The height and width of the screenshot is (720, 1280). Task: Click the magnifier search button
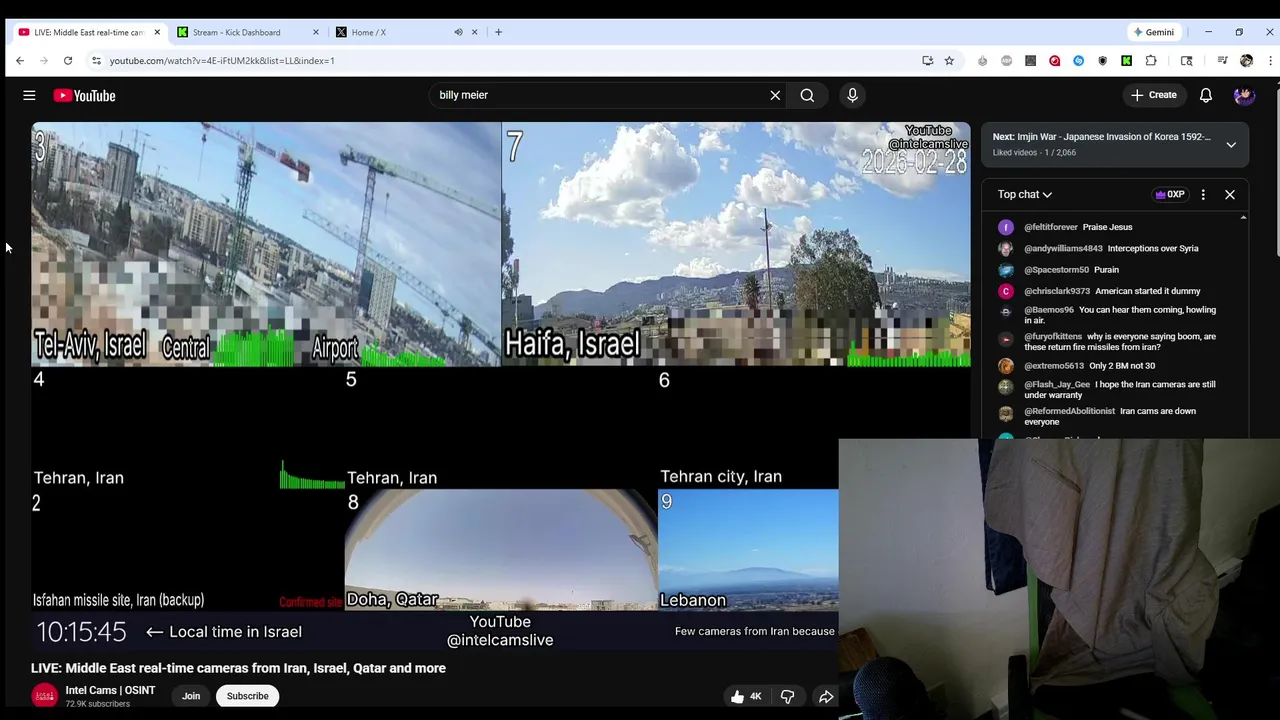tap(807, 95)
